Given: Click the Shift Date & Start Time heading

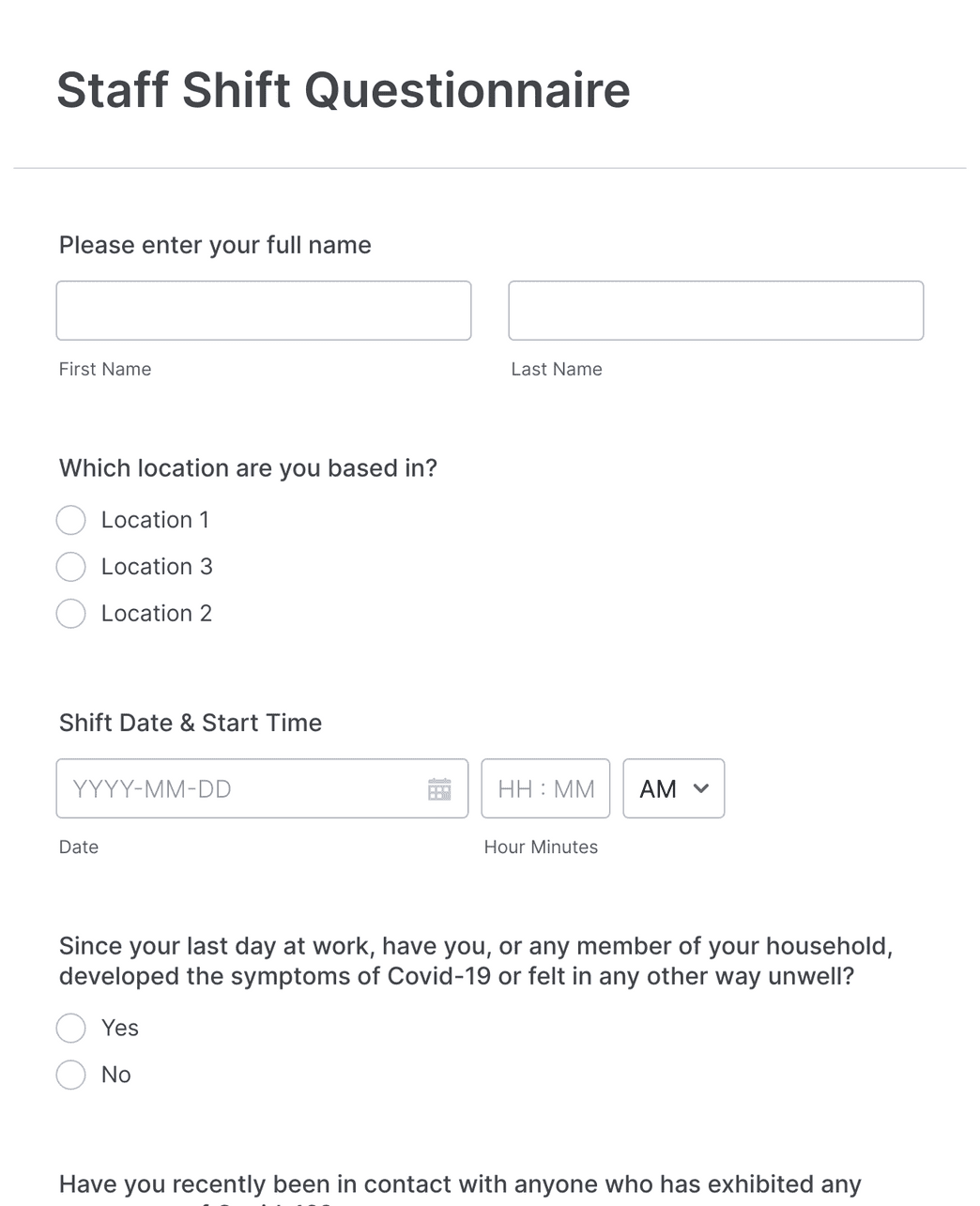Looking at the screenshot, I should (191, 723).
